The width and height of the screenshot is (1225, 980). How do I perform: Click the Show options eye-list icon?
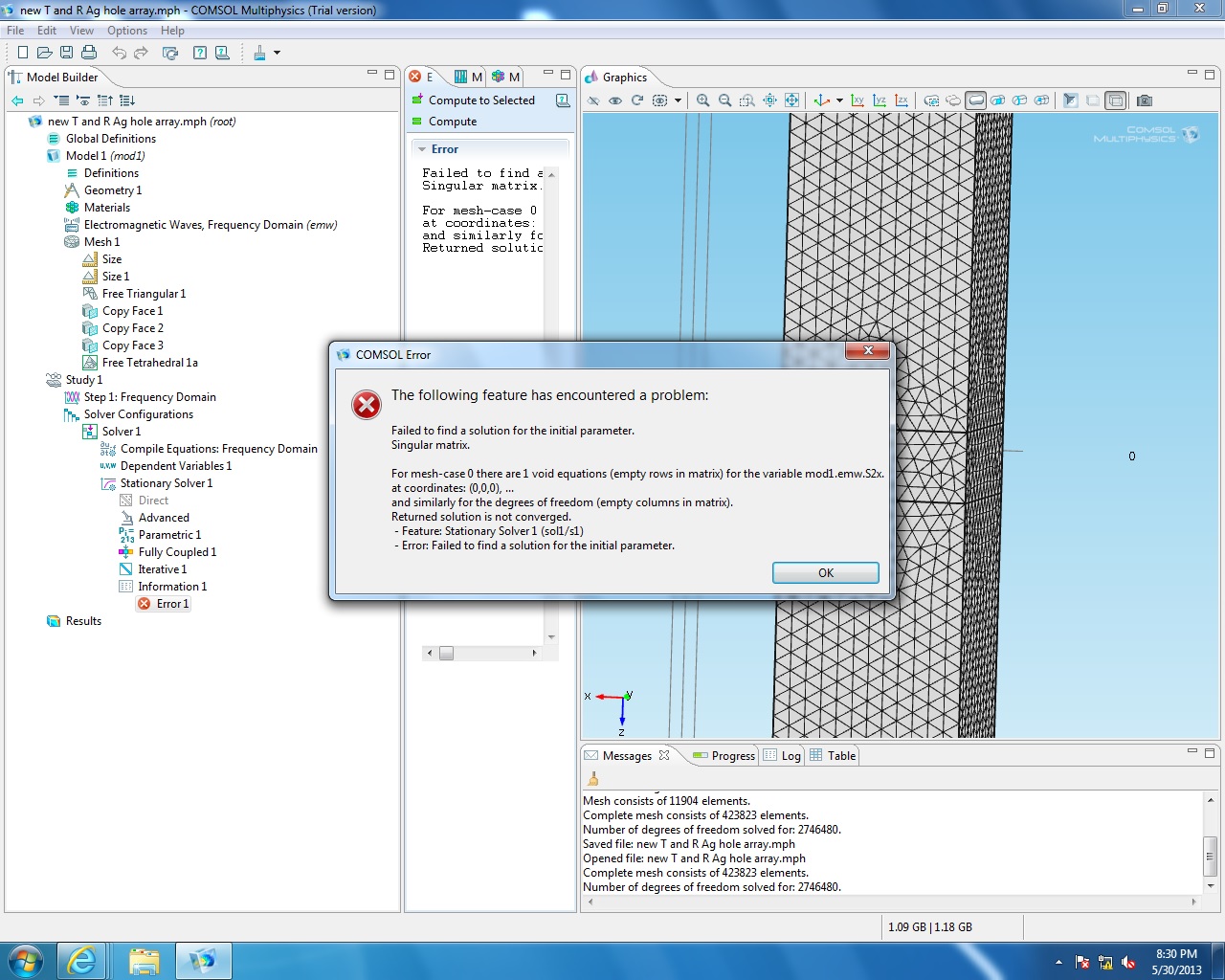pyautogui.click(x=83, y=100)
